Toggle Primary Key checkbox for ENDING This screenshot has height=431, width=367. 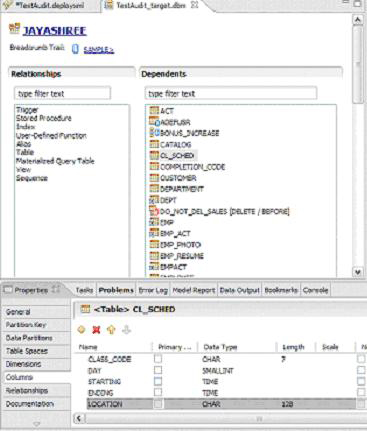click(x=158, y=392)
